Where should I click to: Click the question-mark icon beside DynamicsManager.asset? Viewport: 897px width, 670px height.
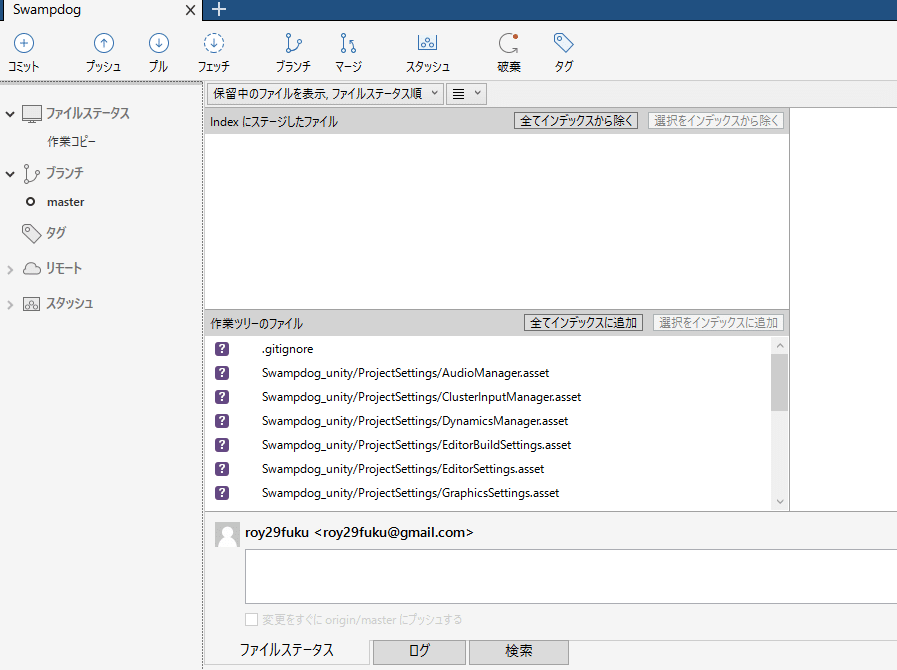222,421
